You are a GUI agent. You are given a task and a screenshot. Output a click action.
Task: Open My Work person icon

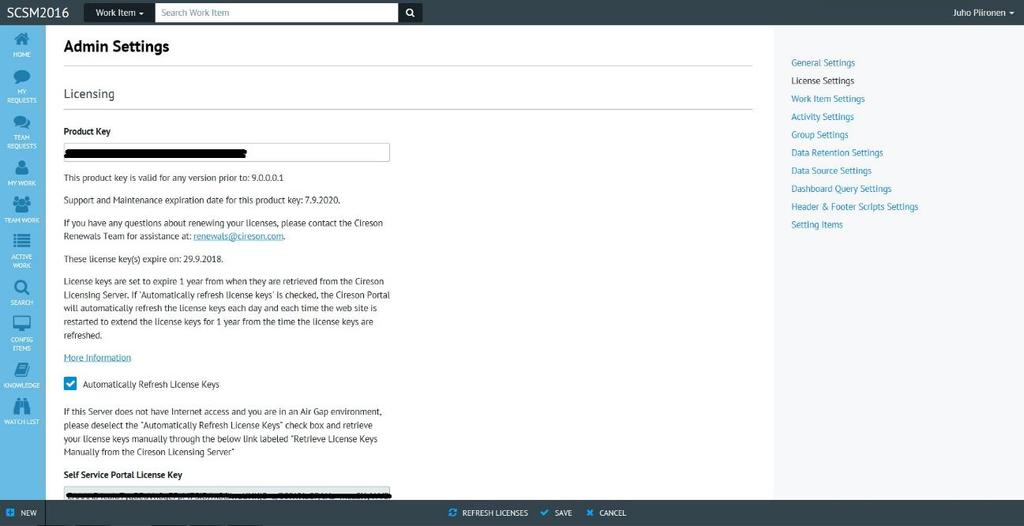(22, 168)
